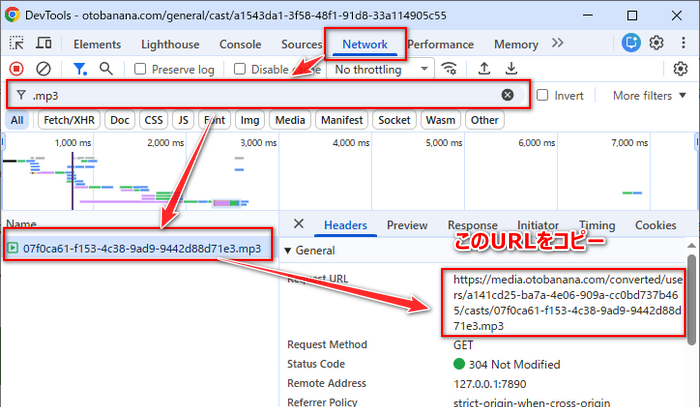Open the network search magnifier
The image size is (700, 407).
point(106,69)
